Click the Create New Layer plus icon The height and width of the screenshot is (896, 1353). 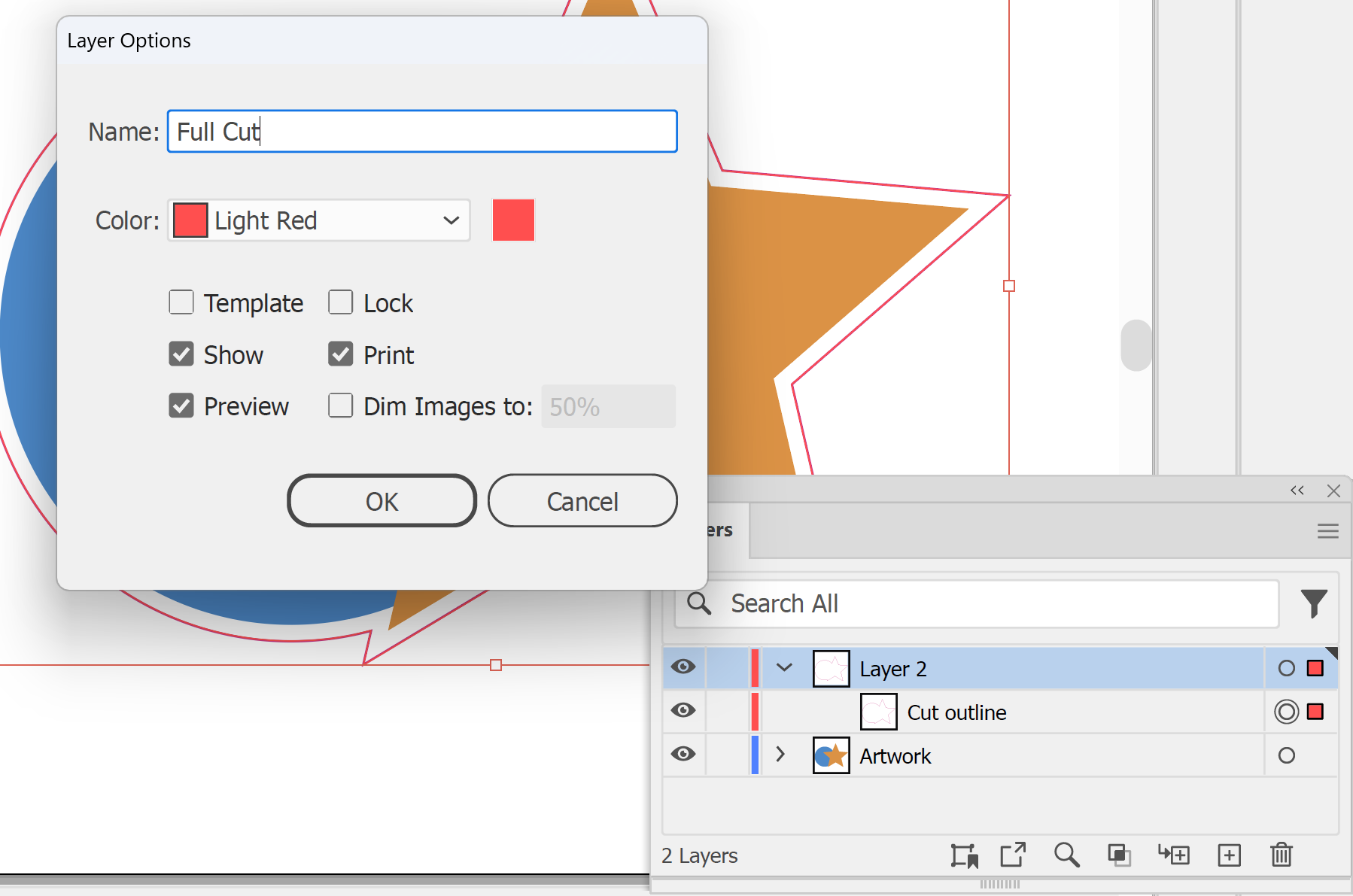1229,855
